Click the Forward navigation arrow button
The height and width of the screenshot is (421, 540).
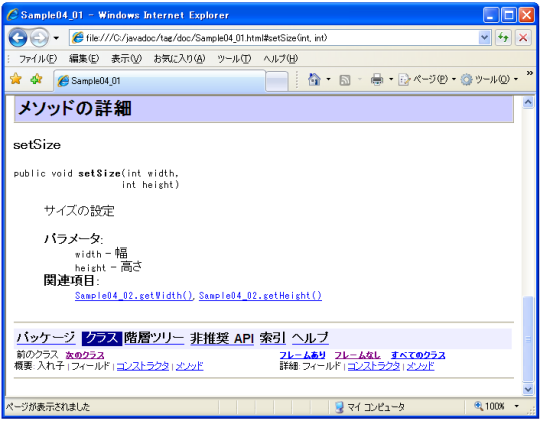point(39,38)
